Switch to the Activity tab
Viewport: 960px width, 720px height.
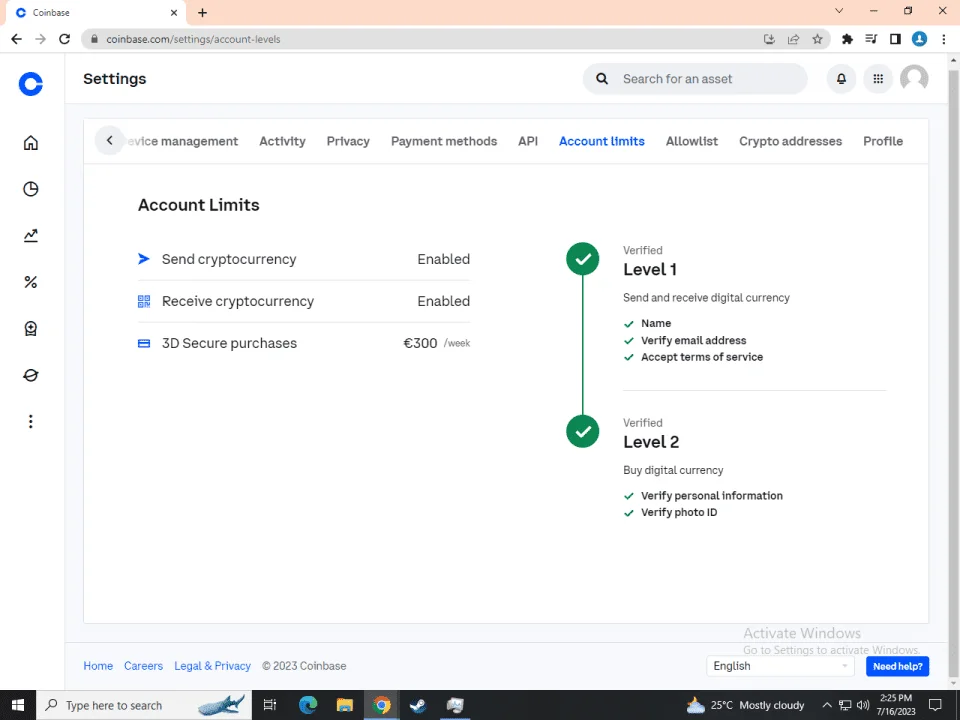[282, 141]
